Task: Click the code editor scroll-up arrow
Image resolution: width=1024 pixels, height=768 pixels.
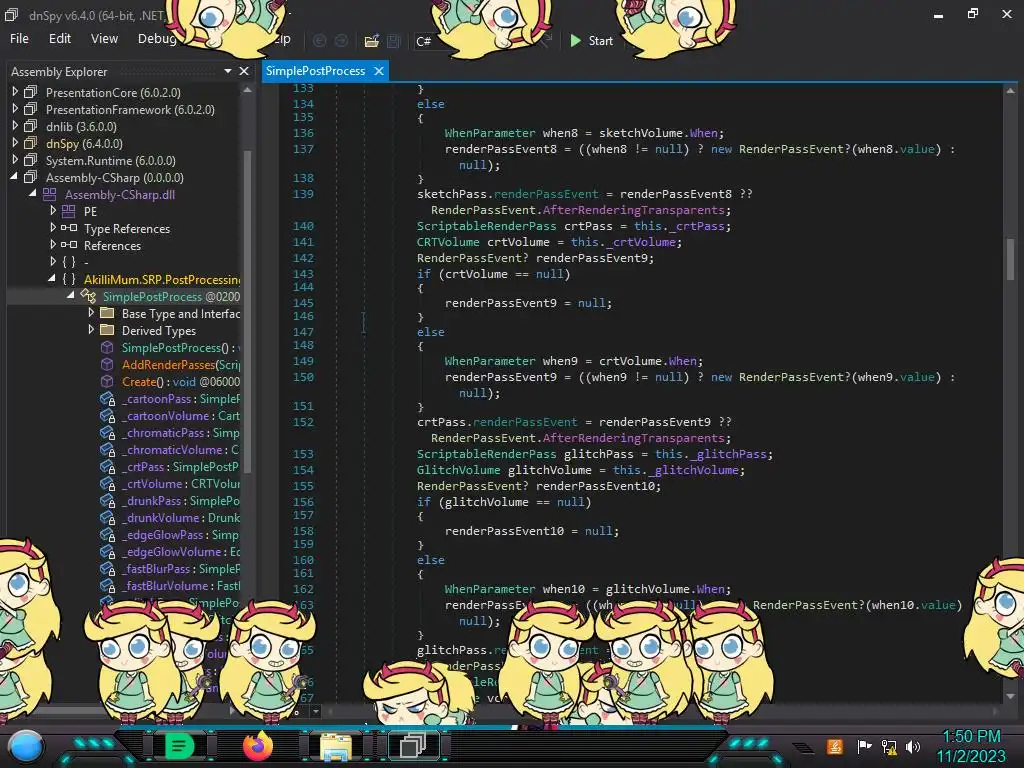Action: pyautogui.click(x=1010, y=91)
